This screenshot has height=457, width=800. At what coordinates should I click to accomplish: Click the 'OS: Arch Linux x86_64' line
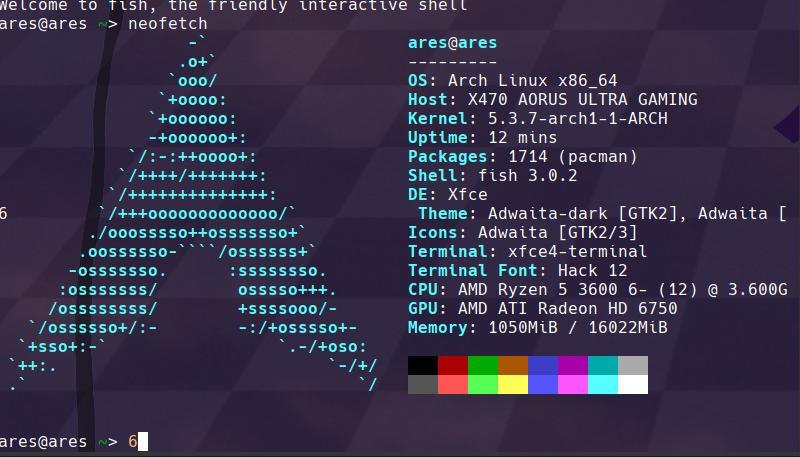point(513,81)
